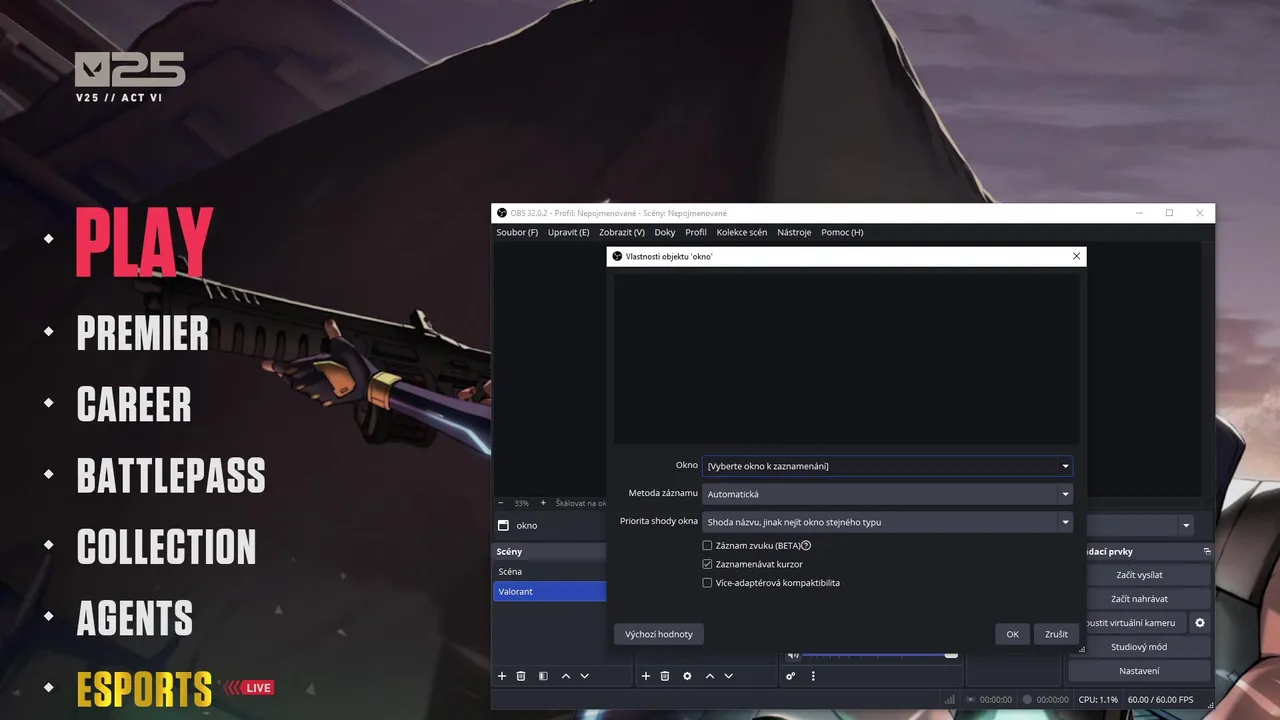Open scene filters icon in the Scény panel
Viewport: 1280px width, 720px height.
(x=543, y=676)
